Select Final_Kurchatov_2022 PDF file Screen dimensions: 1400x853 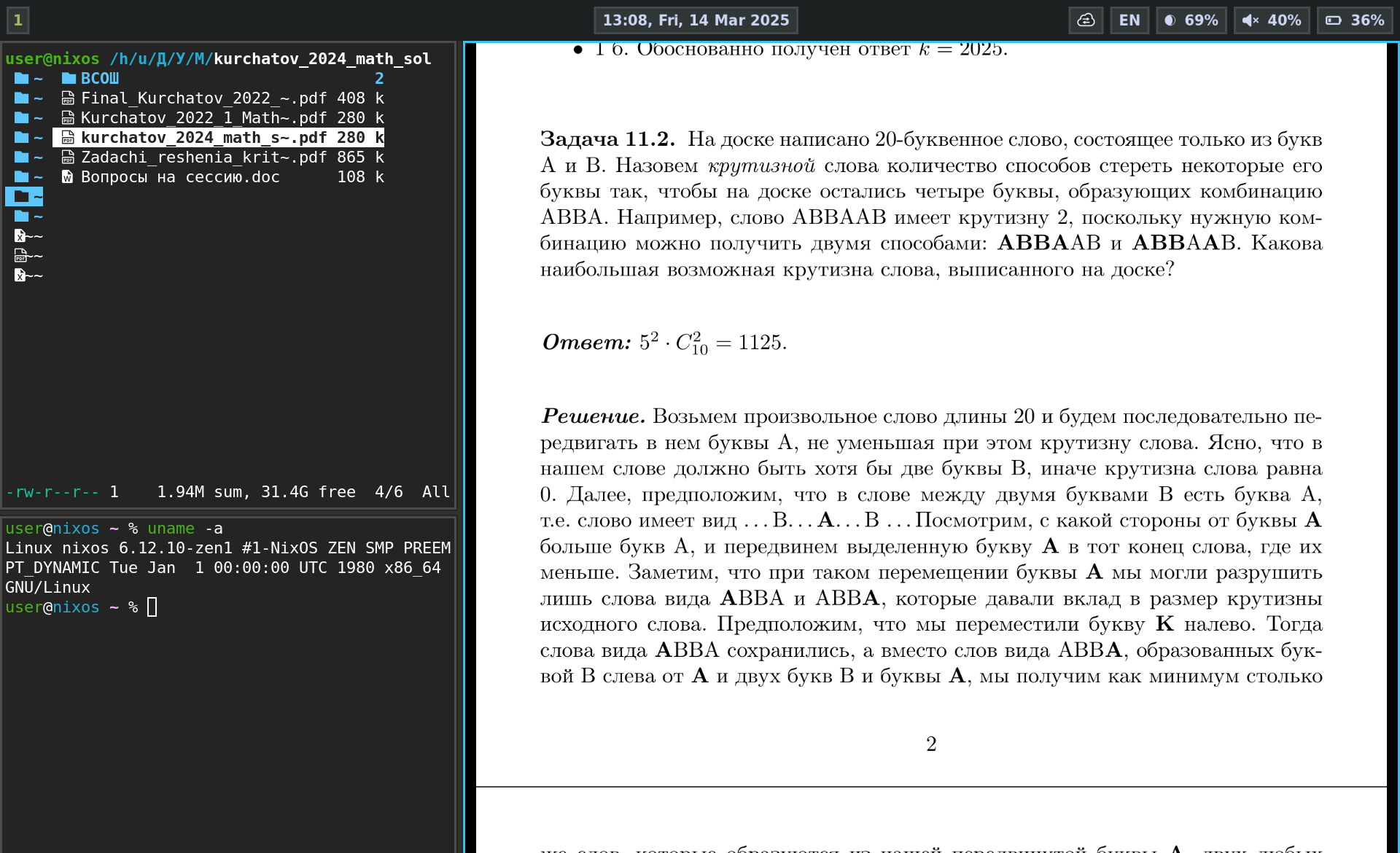[203, 98]
